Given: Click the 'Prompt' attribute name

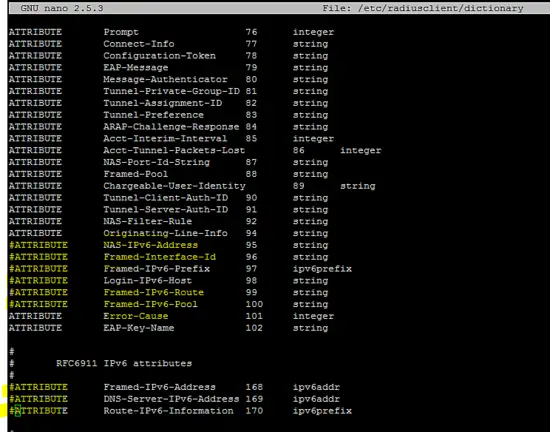Looking at the screenshot, I should (121, 32).
